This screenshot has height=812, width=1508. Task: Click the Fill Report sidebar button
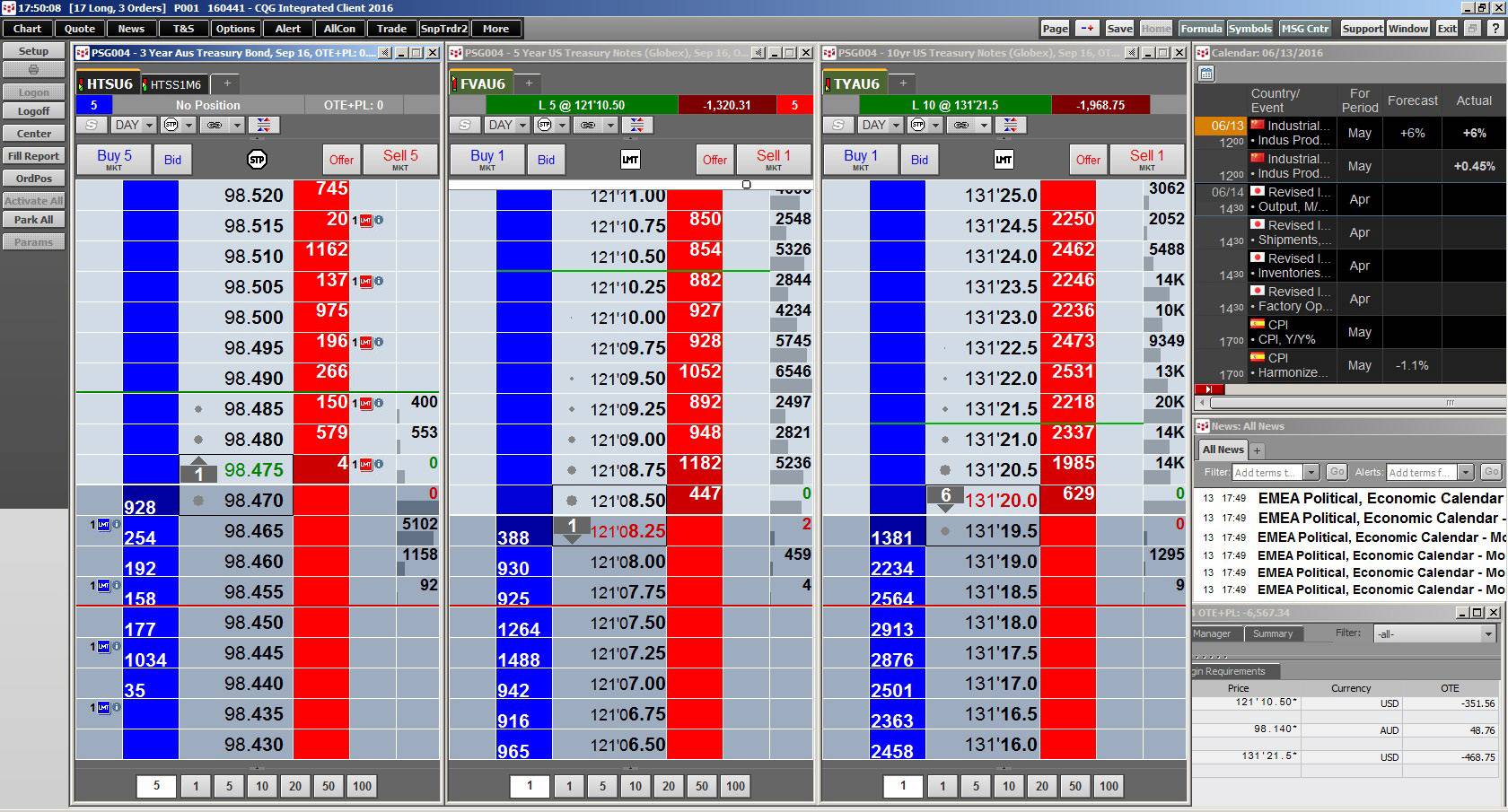pos(33,155)
